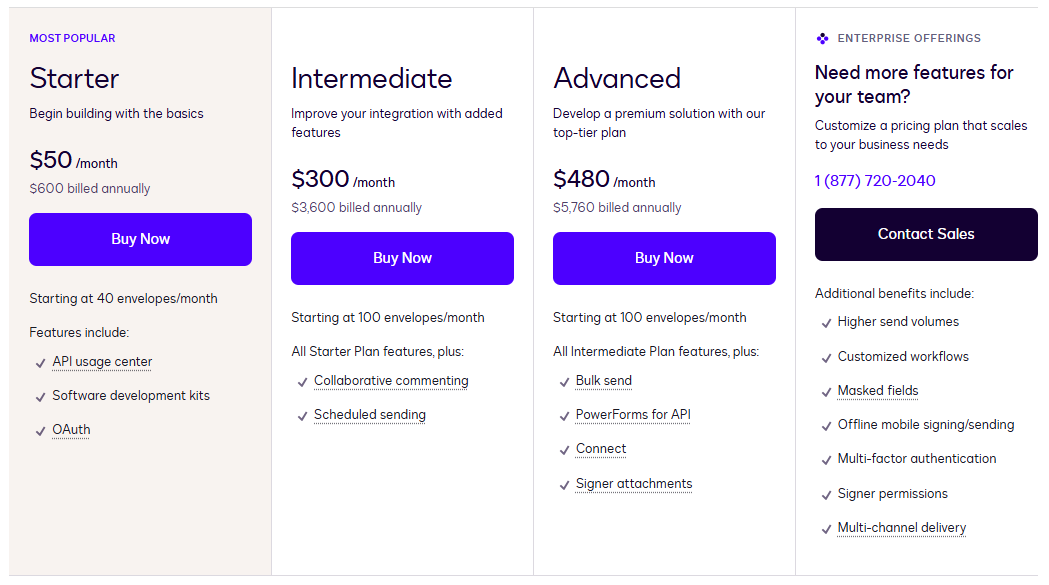The width and height of the screenshot is (1049, 585).
Task: Click the checkmark beside Bulk send
Action: (564, 381)
